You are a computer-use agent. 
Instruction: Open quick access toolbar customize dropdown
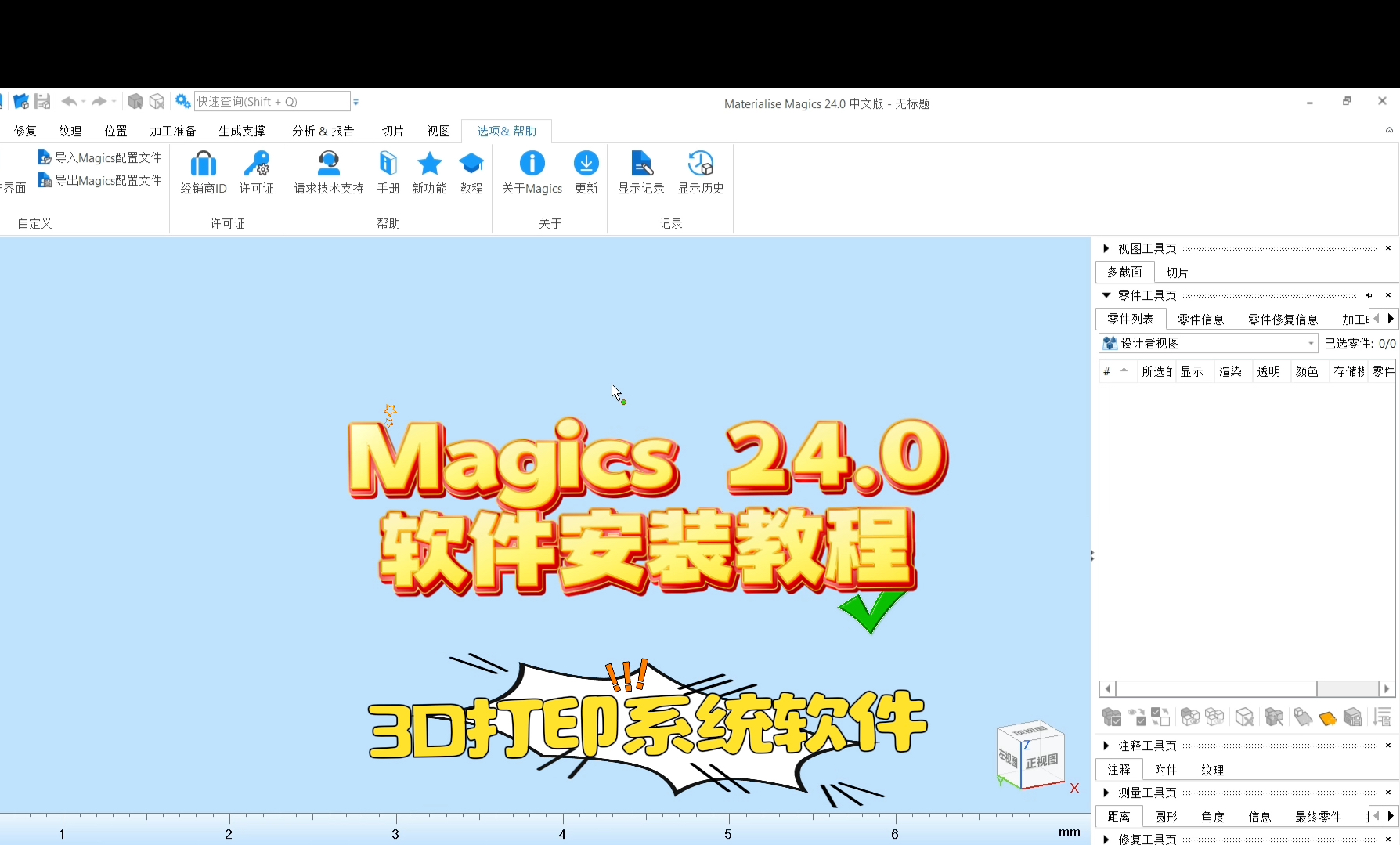coord(355,102)
